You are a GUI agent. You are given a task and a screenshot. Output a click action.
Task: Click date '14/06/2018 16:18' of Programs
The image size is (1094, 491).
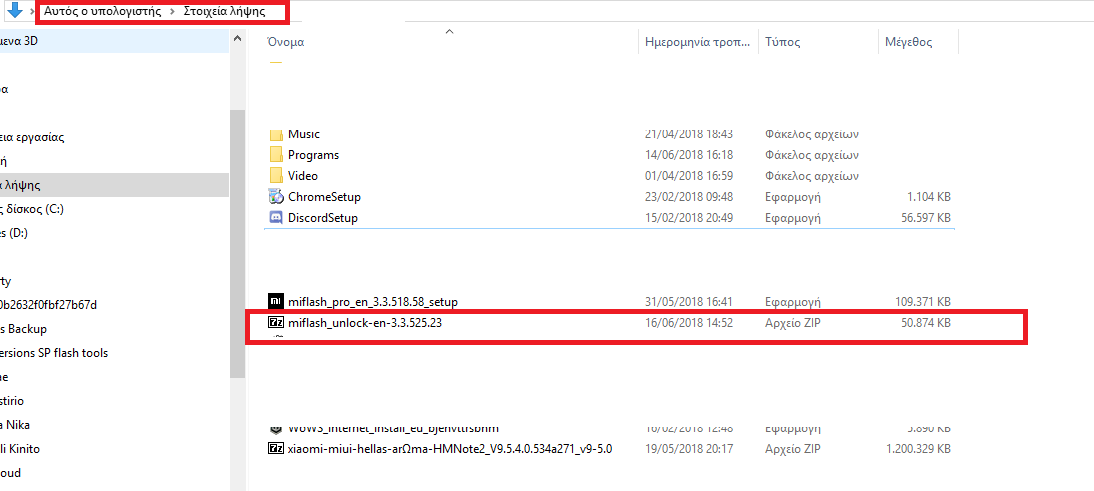pos(689,155)
